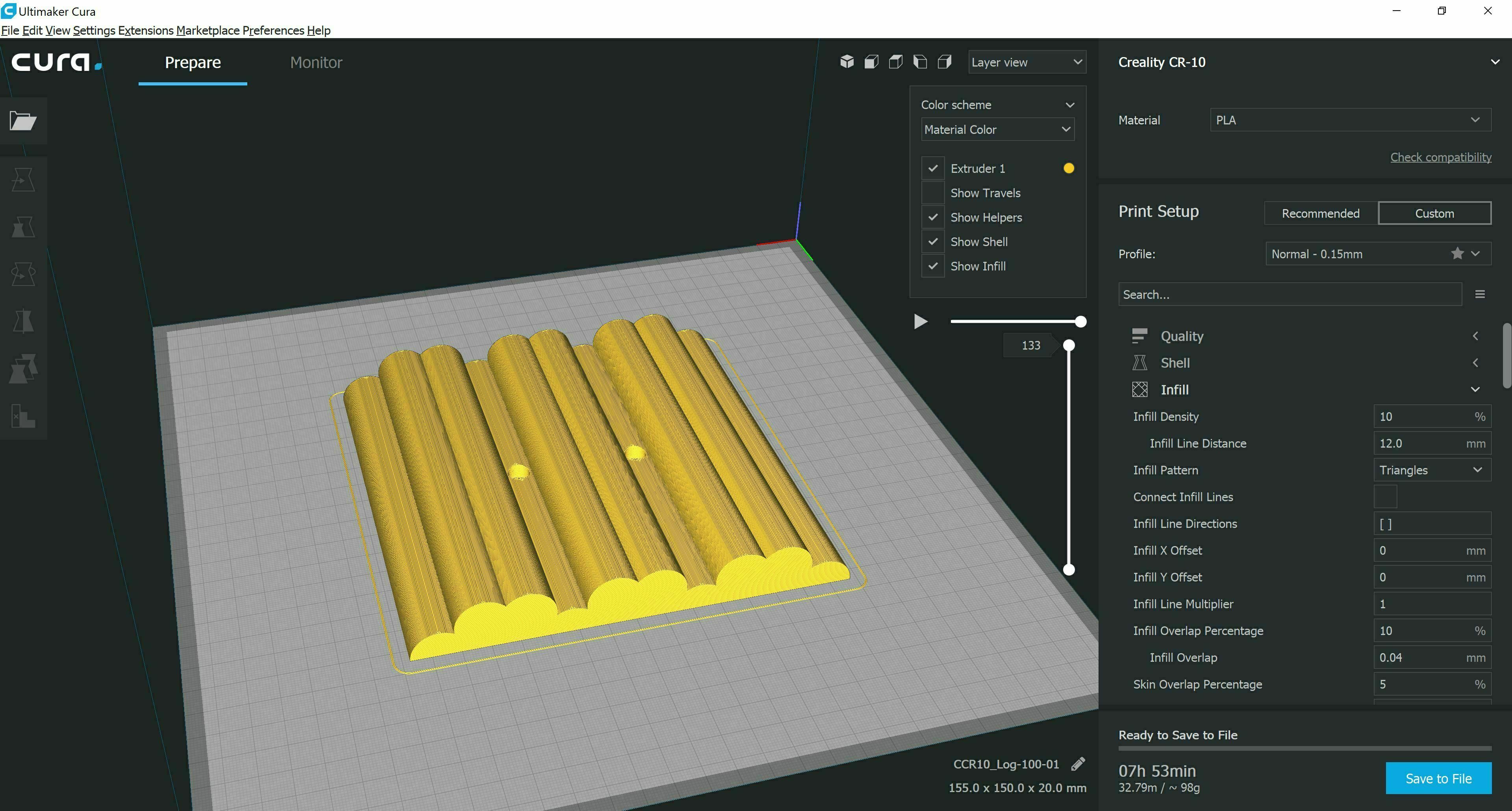Click the Open File folder icon

coord(24,121)
